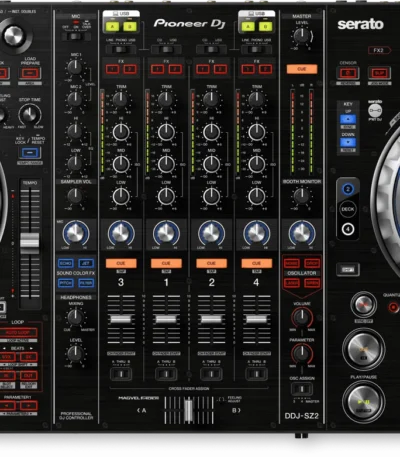Flip the MIC off/on/talk over switch
This screenshot has width=400, height=457.
coord(75,36)
